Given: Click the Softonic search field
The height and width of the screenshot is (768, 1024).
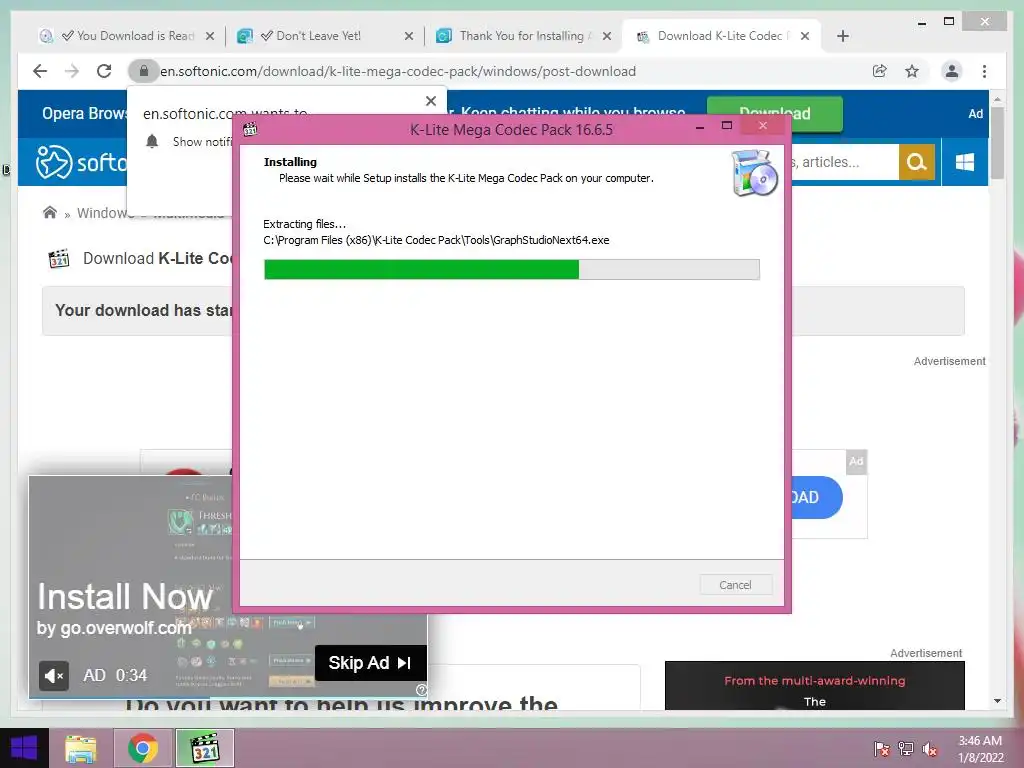Looking at the screenshot, I should 845,162.
